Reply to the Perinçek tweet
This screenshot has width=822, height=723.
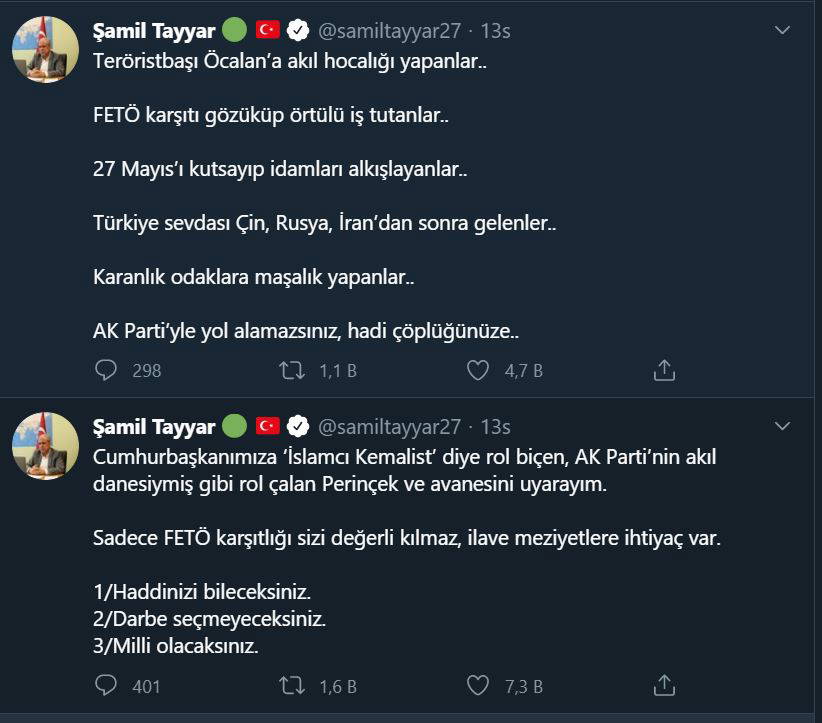click(107, 686)
